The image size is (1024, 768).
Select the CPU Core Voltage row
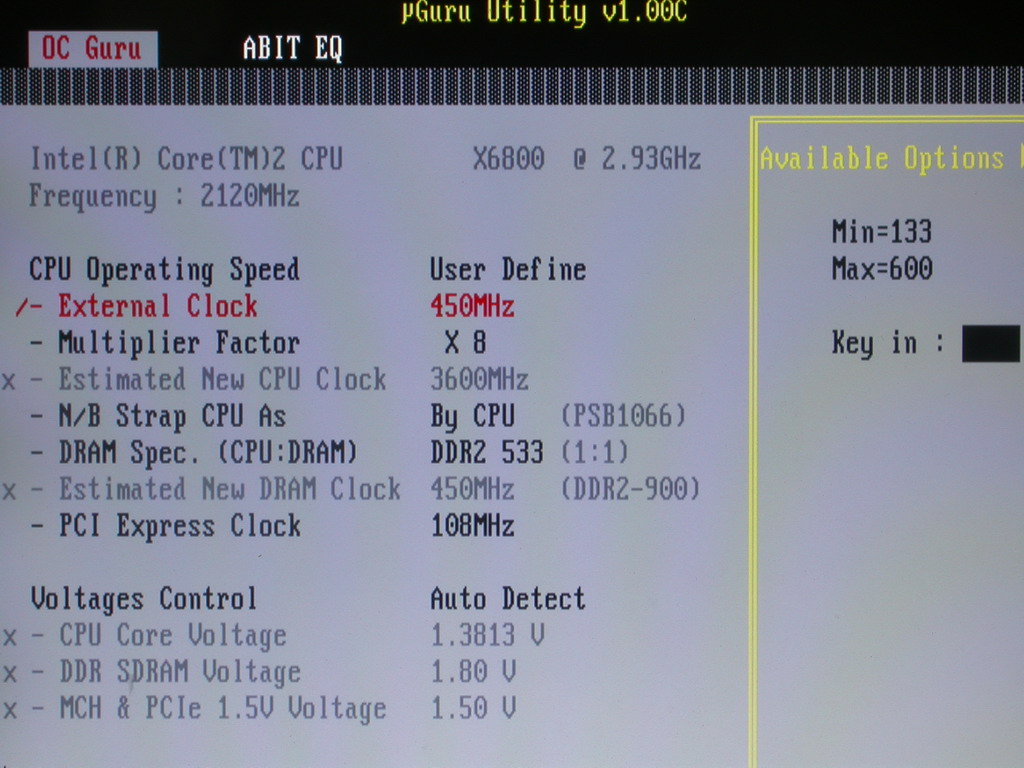pos(172,636)
